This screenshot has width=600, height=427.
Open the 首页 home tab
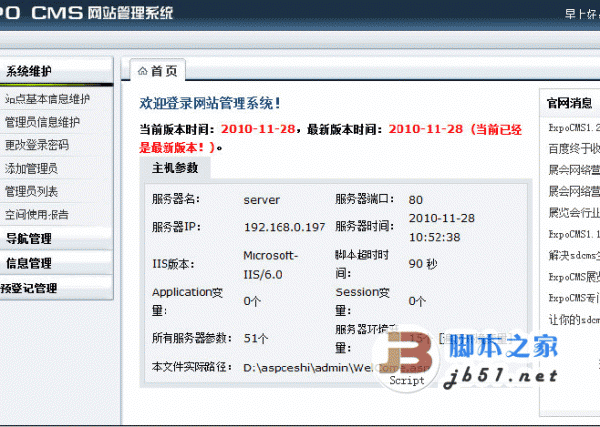pyautogui.click(x=158, y=70)
